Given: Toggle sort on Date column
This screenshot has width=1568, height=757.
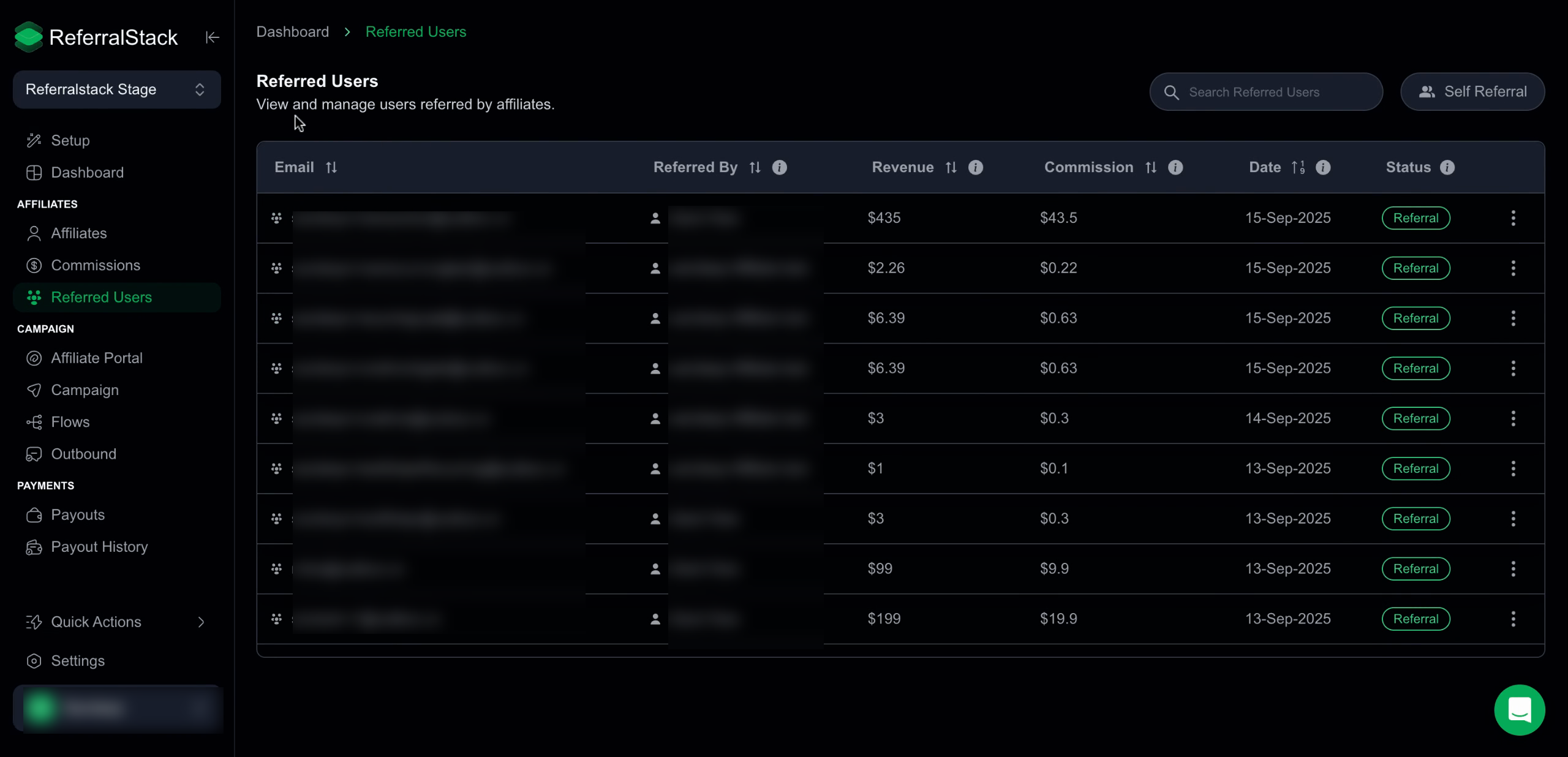Looking at the screenshot, I should [x=1298, y=167].
